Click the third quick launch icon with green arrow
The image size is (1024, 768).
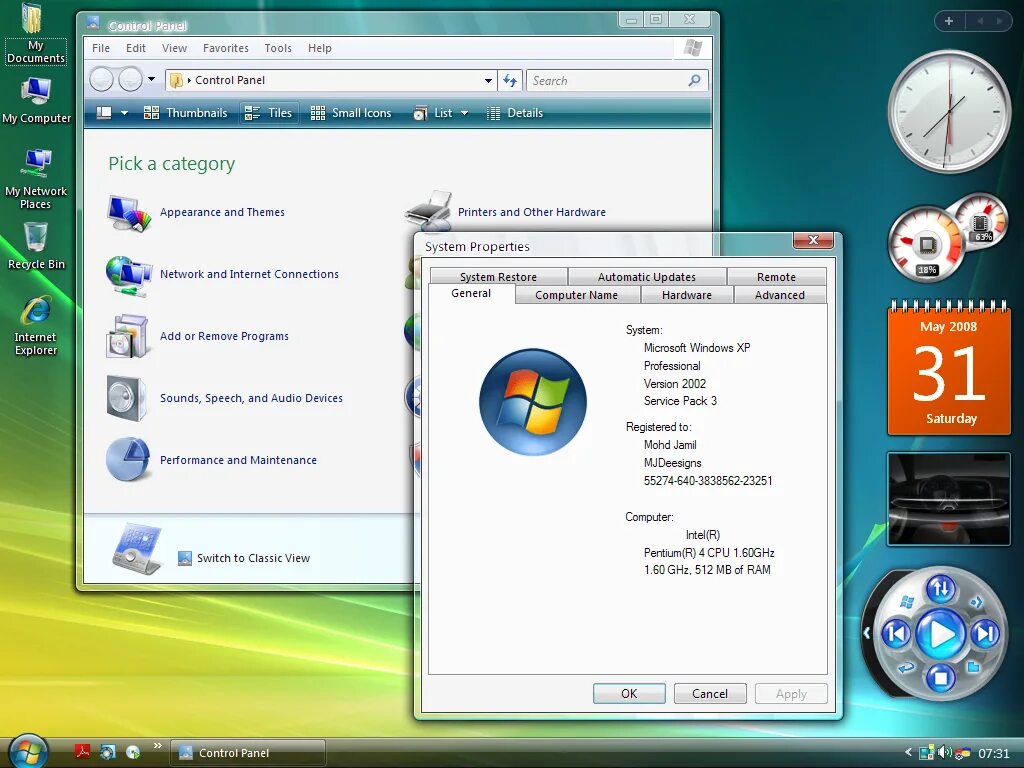[x=133, y=752]
